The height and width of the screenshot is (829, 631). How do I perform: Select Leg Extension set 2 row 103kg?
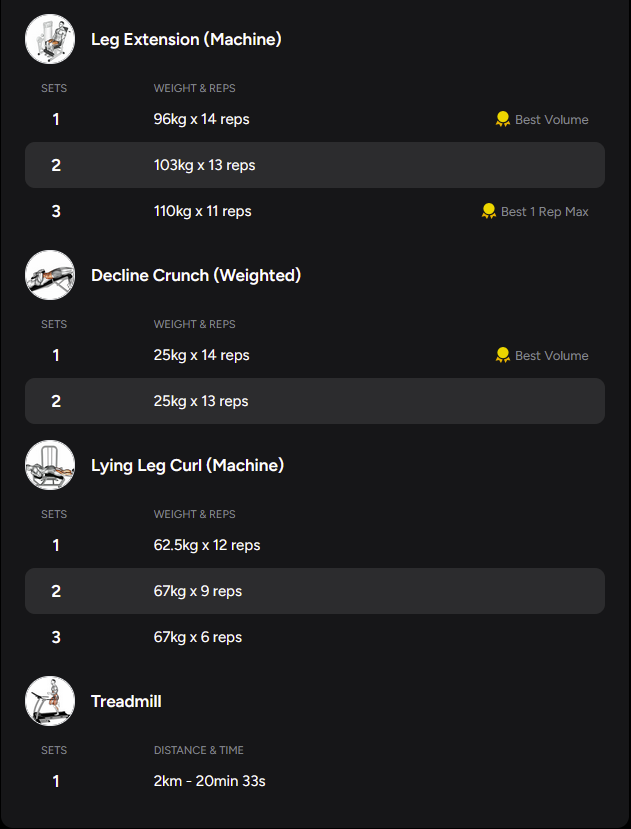314,165
